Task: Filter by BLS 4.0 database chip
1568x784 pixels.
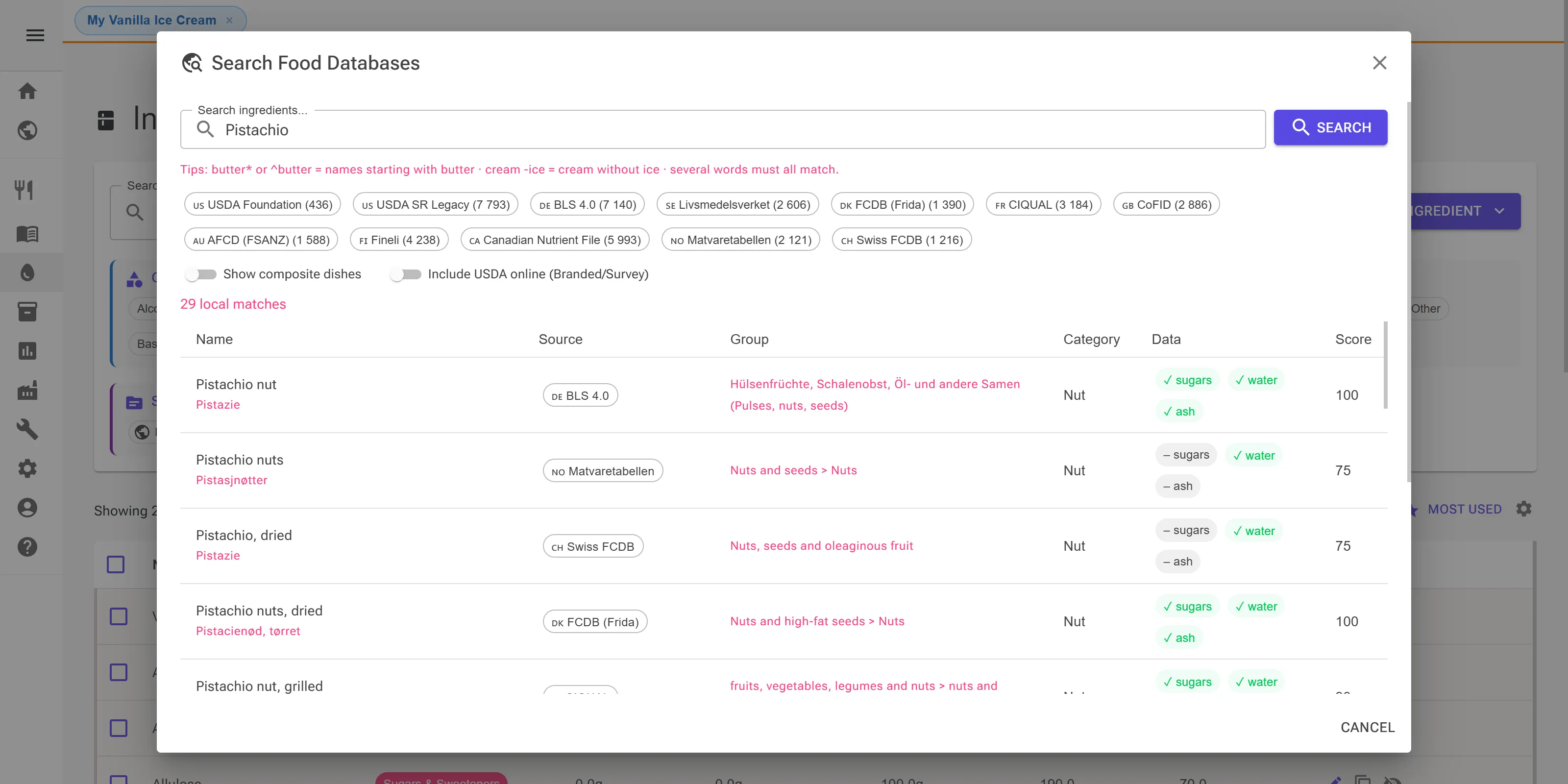Action: click(x=588, y=204)
